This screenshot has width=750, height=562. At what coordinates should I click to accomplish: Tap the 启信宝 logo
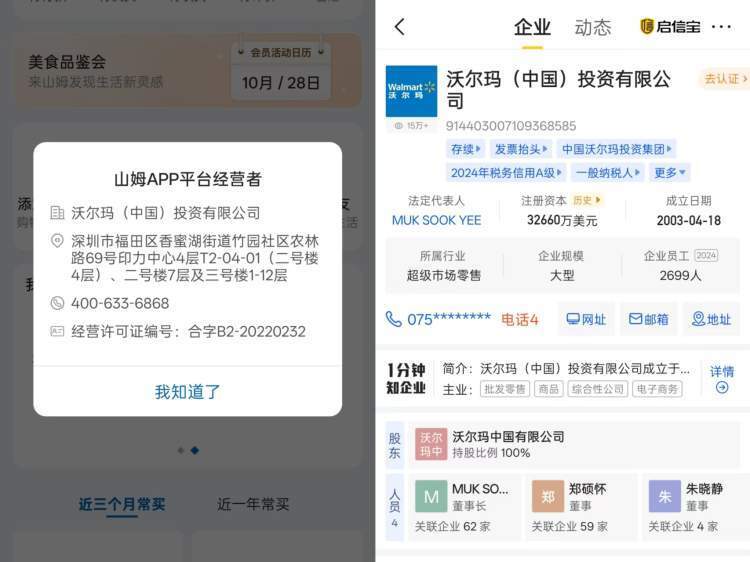pos(670,26)
